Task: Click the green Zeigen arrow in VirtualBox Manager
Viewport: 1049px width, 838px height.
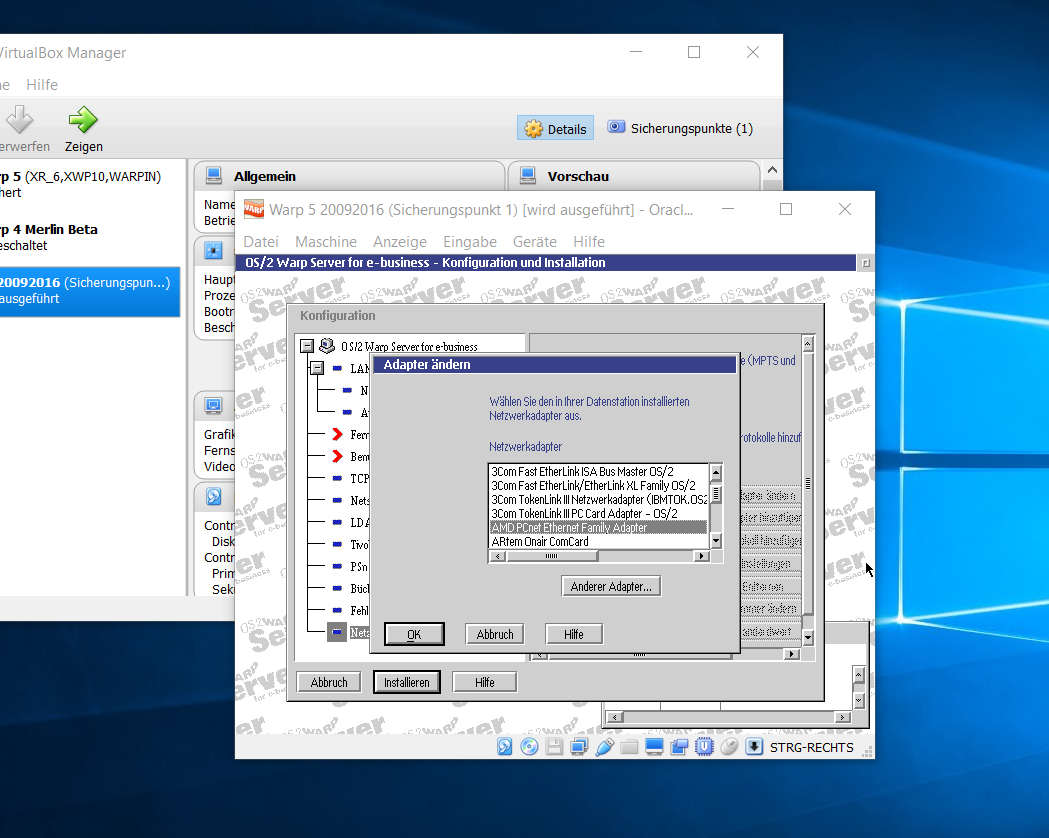Action: pos(83,120)
